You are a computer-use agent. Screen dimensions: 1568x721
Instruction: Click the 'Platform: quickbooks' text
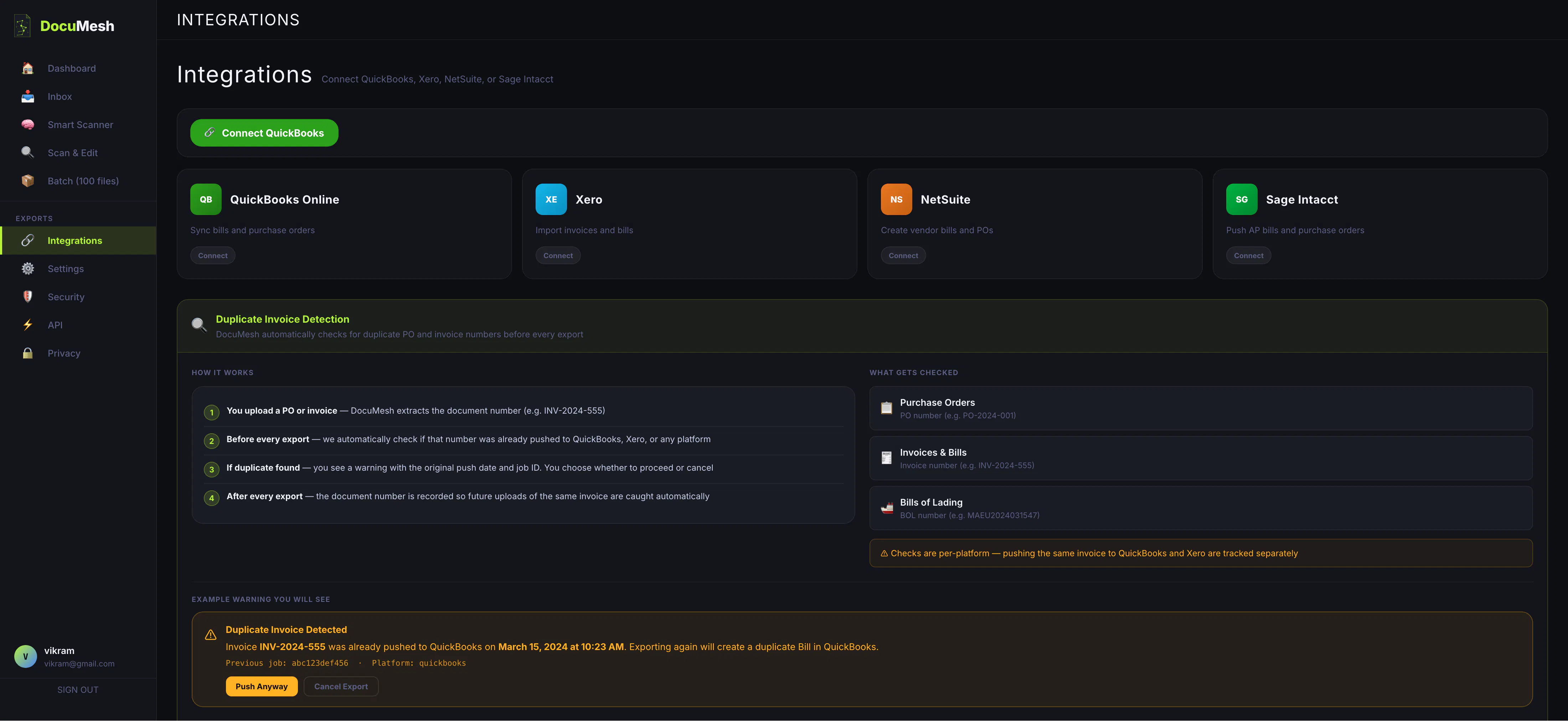(419, 663)
